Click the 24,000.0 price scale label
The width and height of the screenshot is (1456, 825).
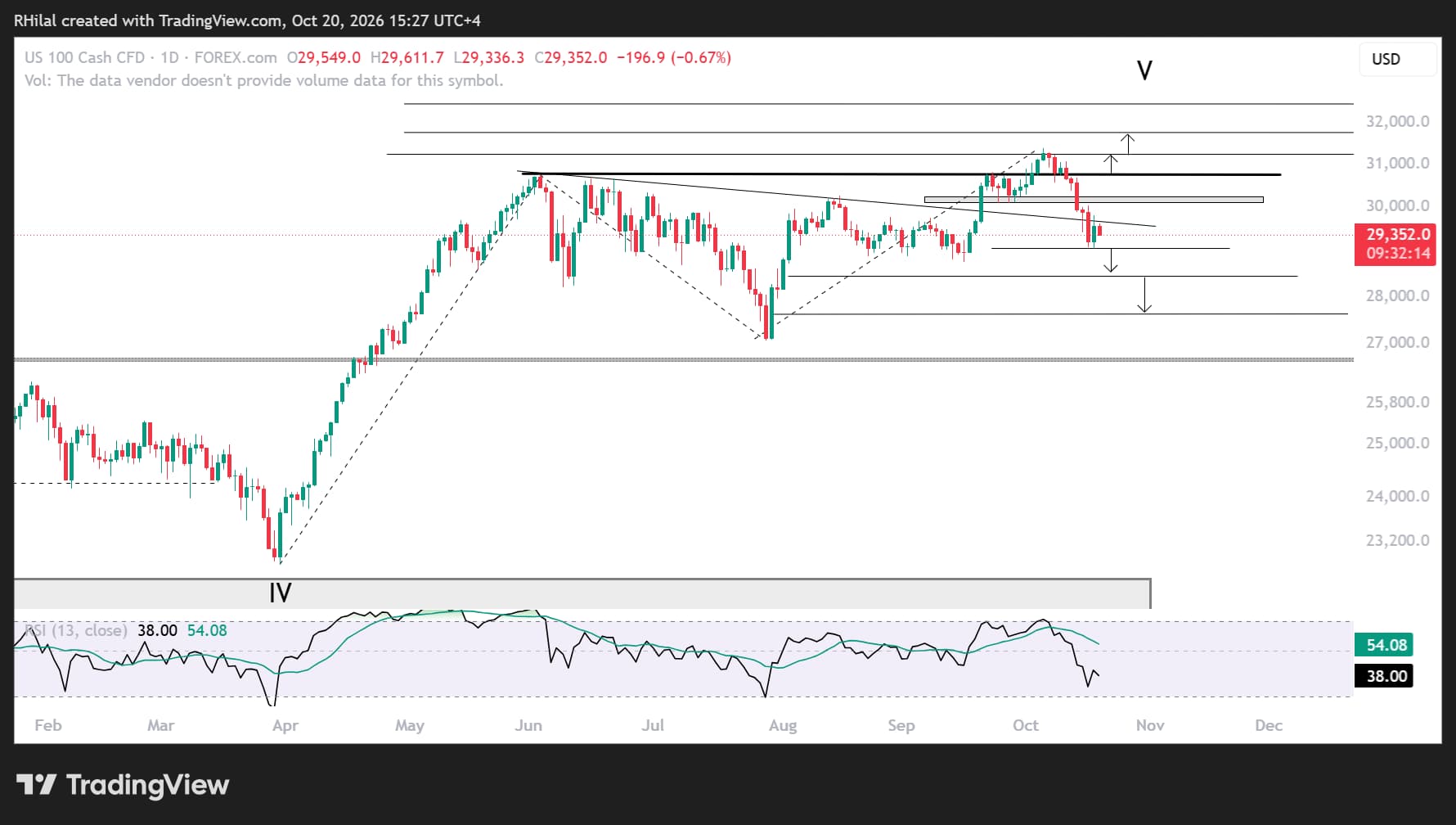tap(1397, 496)
